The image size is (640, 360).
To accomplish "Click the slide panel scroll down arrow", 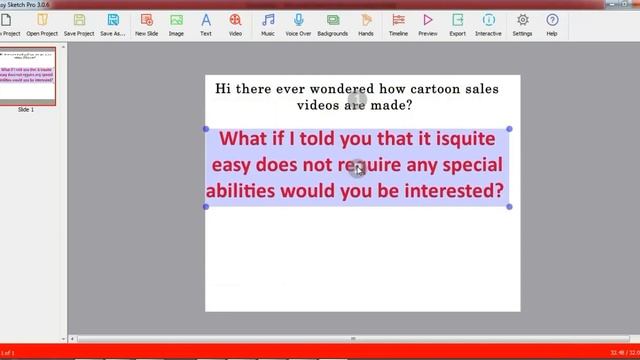I will (x=63, y=339).
